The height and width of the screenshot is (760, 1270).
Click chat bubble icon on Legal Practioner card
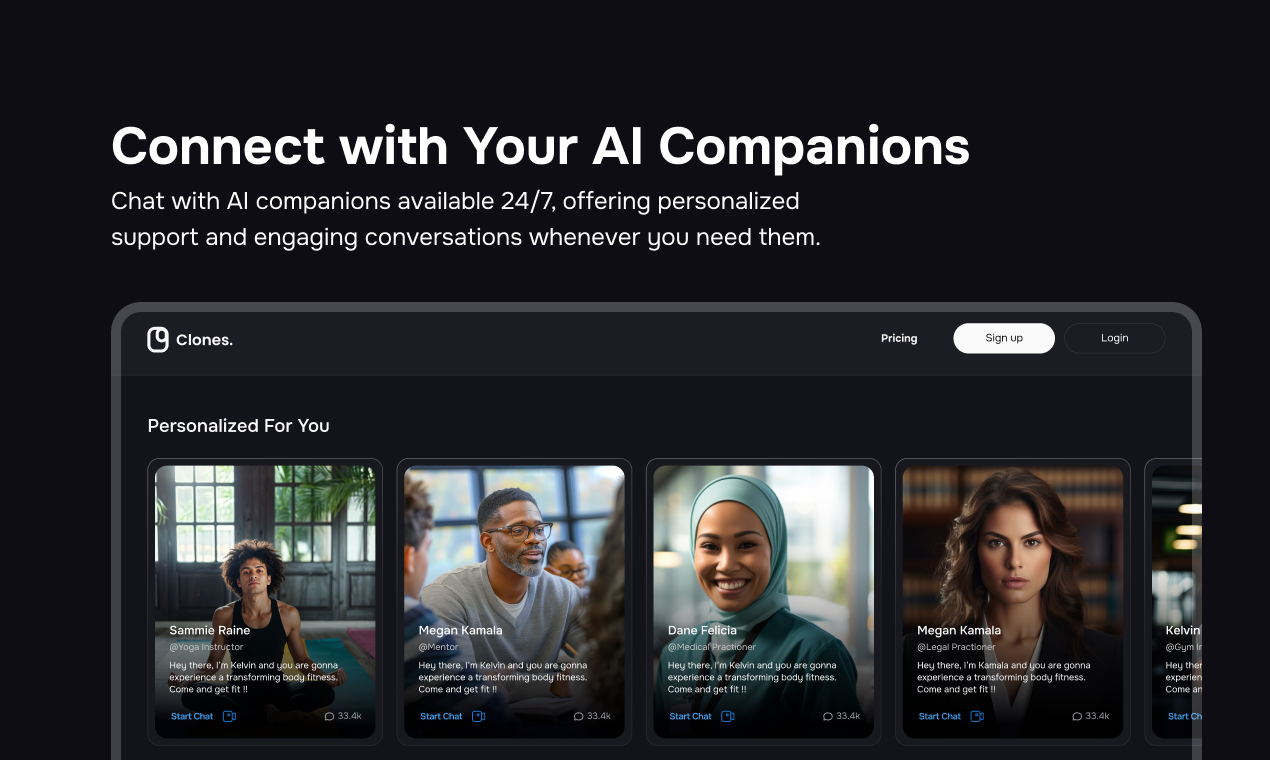[x=1077, y=716]
